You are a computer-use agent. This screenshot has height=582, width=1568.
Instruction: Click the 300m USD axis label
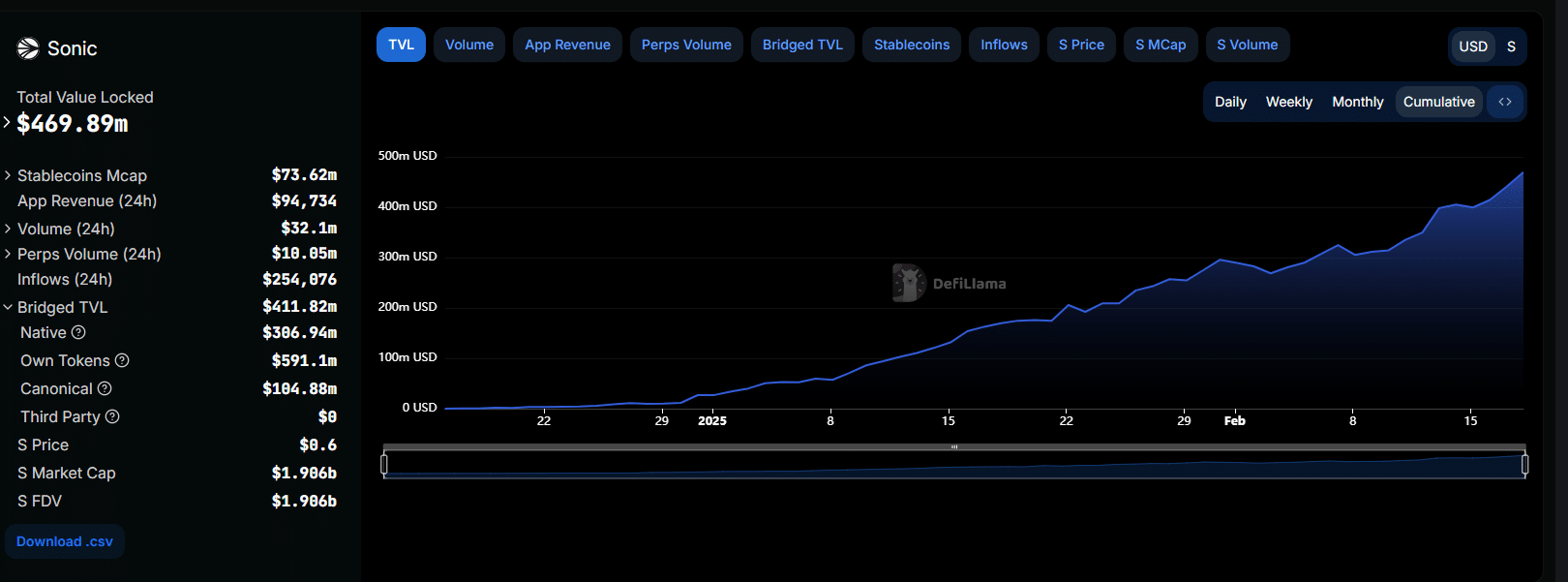tap(407, 257)
